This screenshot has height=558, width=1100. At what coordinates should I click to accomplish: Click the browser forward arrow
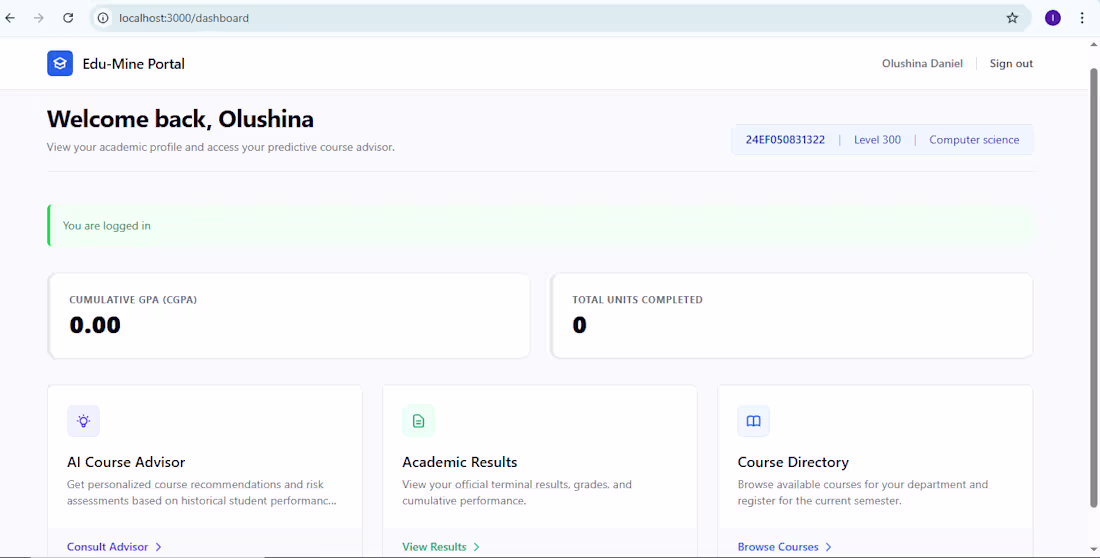coord(39,18)
